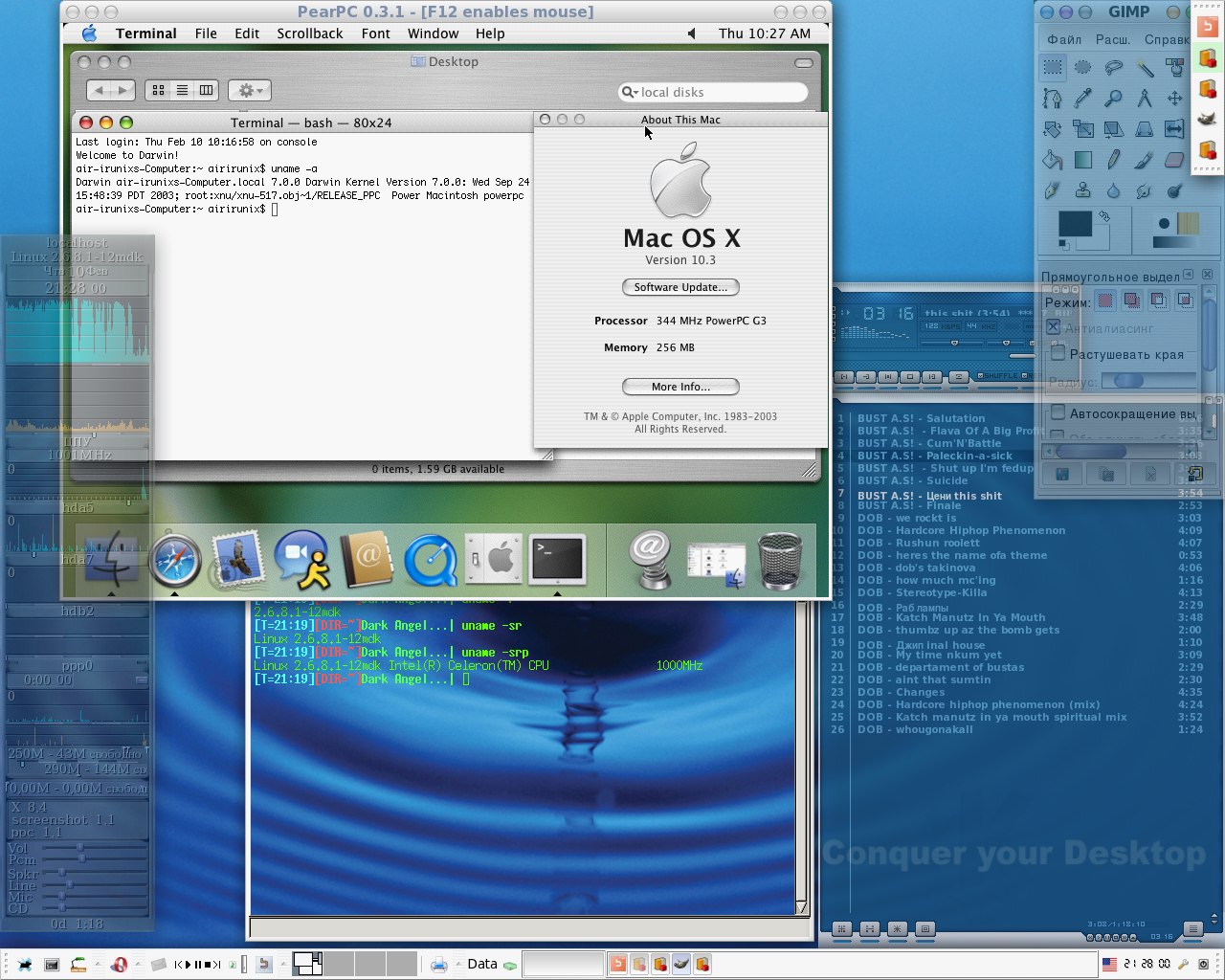
Task: Select the first desktop in the taskbar pager
Action: pos(307,964)
